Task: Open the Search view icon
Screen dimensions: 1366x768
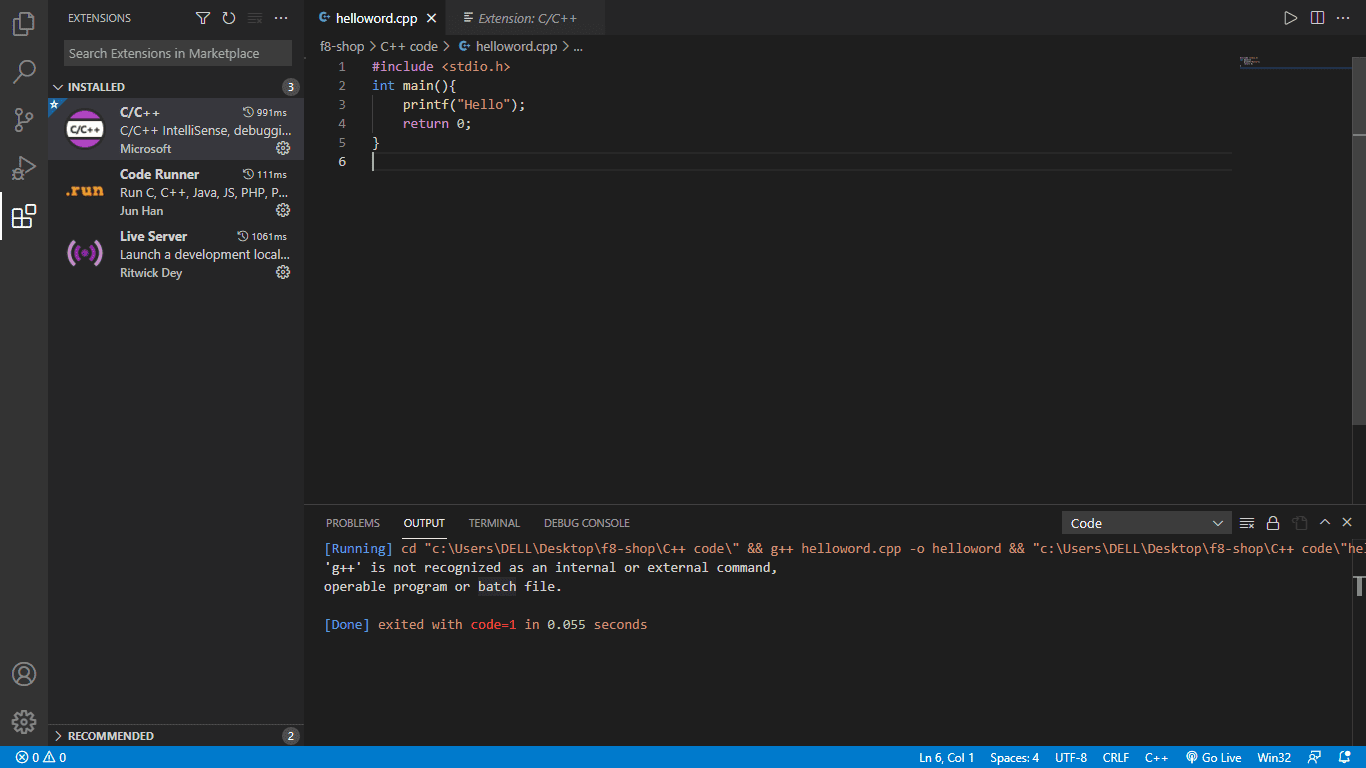Action: coord(24,72)
